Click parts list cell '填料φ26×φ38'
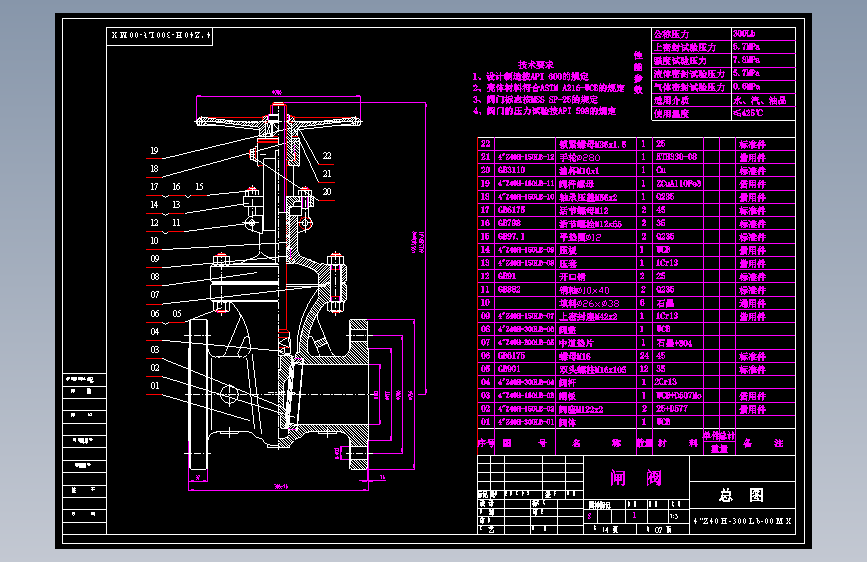The image size is (867, 562). (x=589, y=304)
